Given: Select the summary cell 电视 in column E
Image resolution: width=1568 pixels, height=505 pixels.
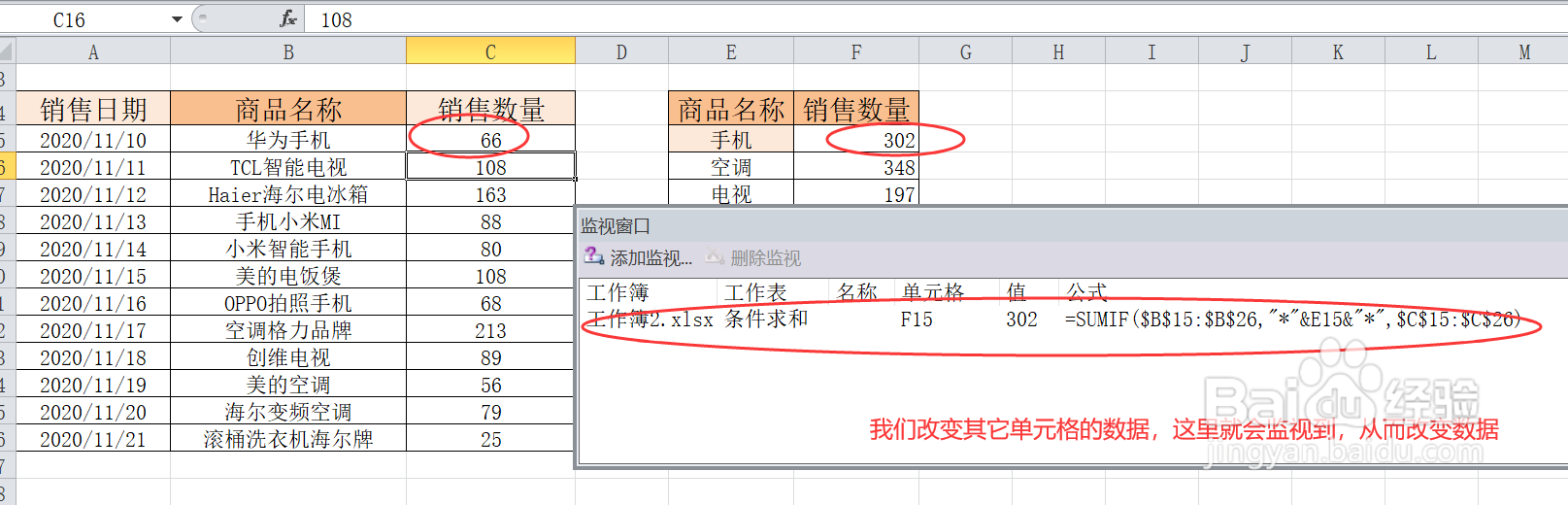Looking at the screenshot, I should point(731,193).
